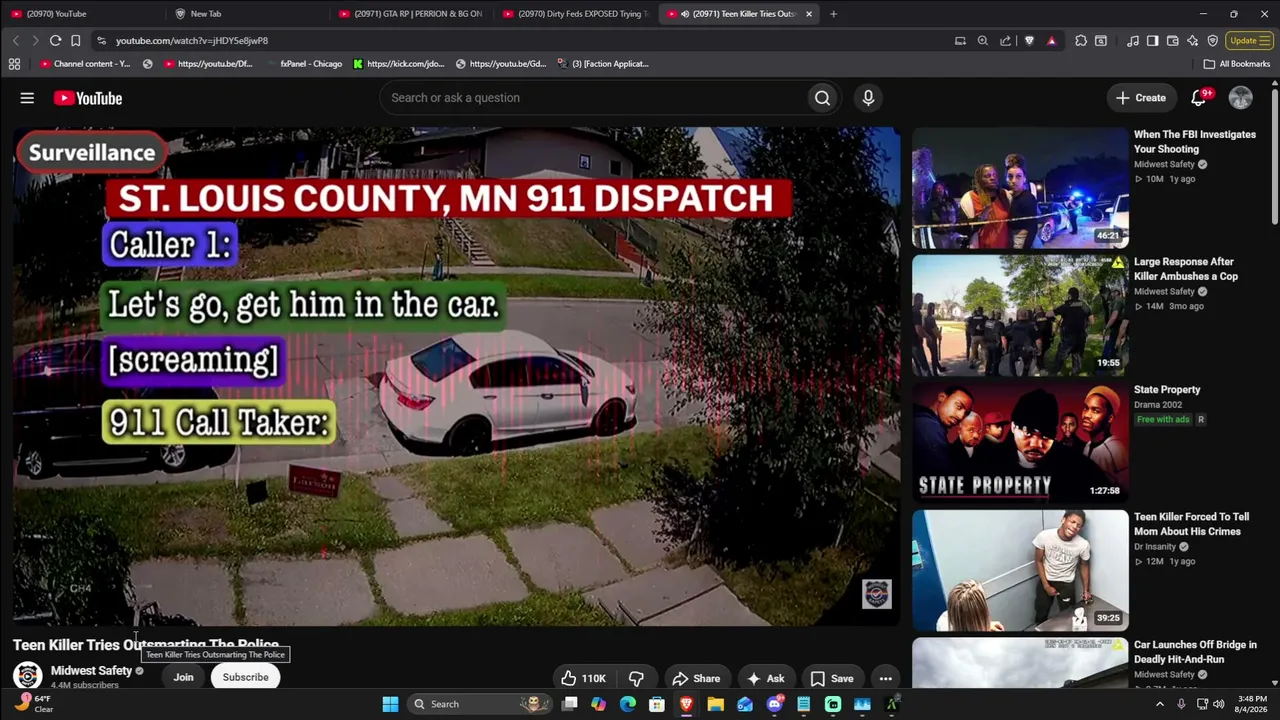Click the Windows taskbar Search box
Image resolution: width=1280 pixels, height=720 pixels.
click(480, 704)
